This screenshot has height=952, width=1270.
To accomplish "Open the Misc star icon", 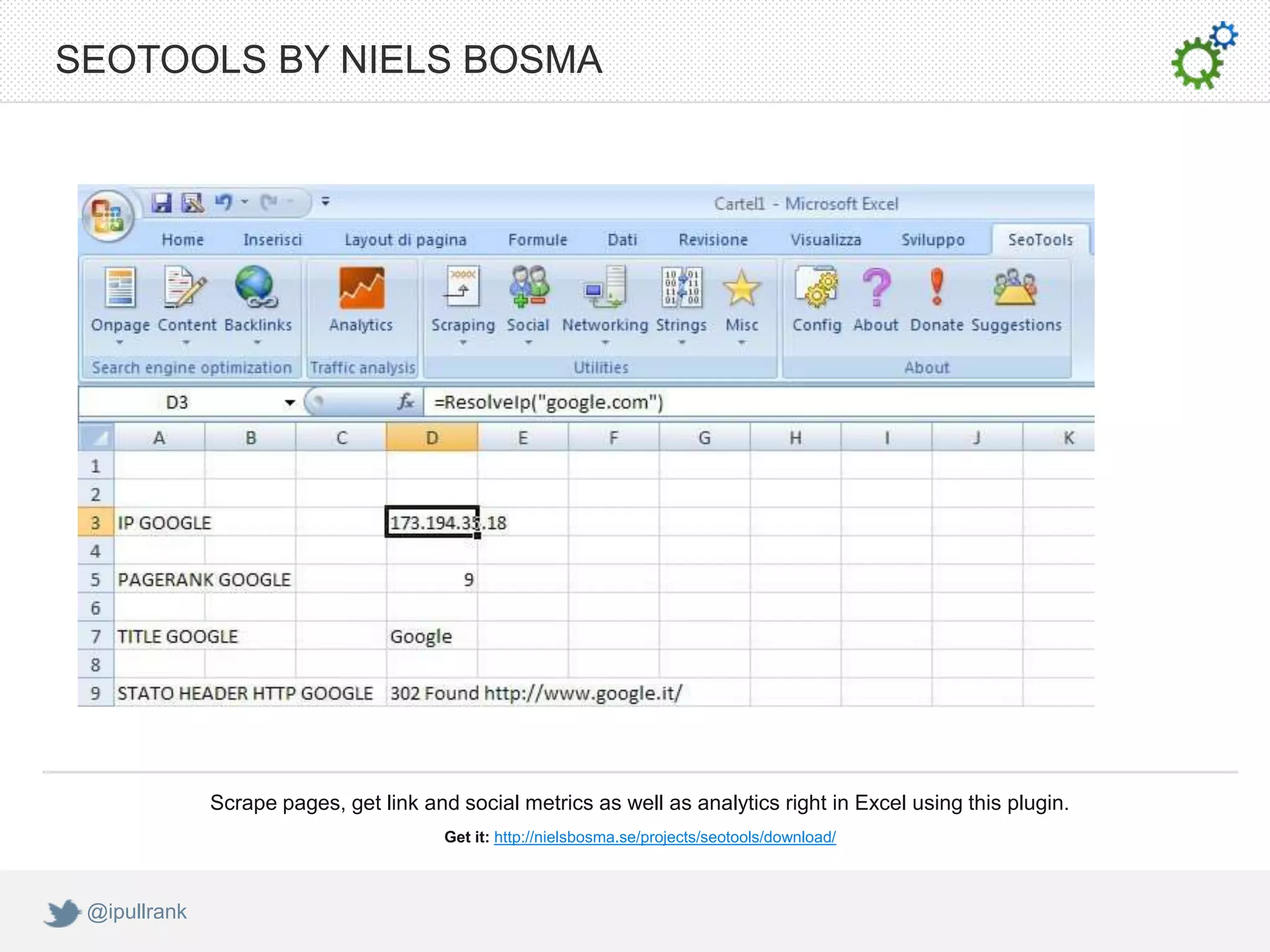I will click(742, 288).
